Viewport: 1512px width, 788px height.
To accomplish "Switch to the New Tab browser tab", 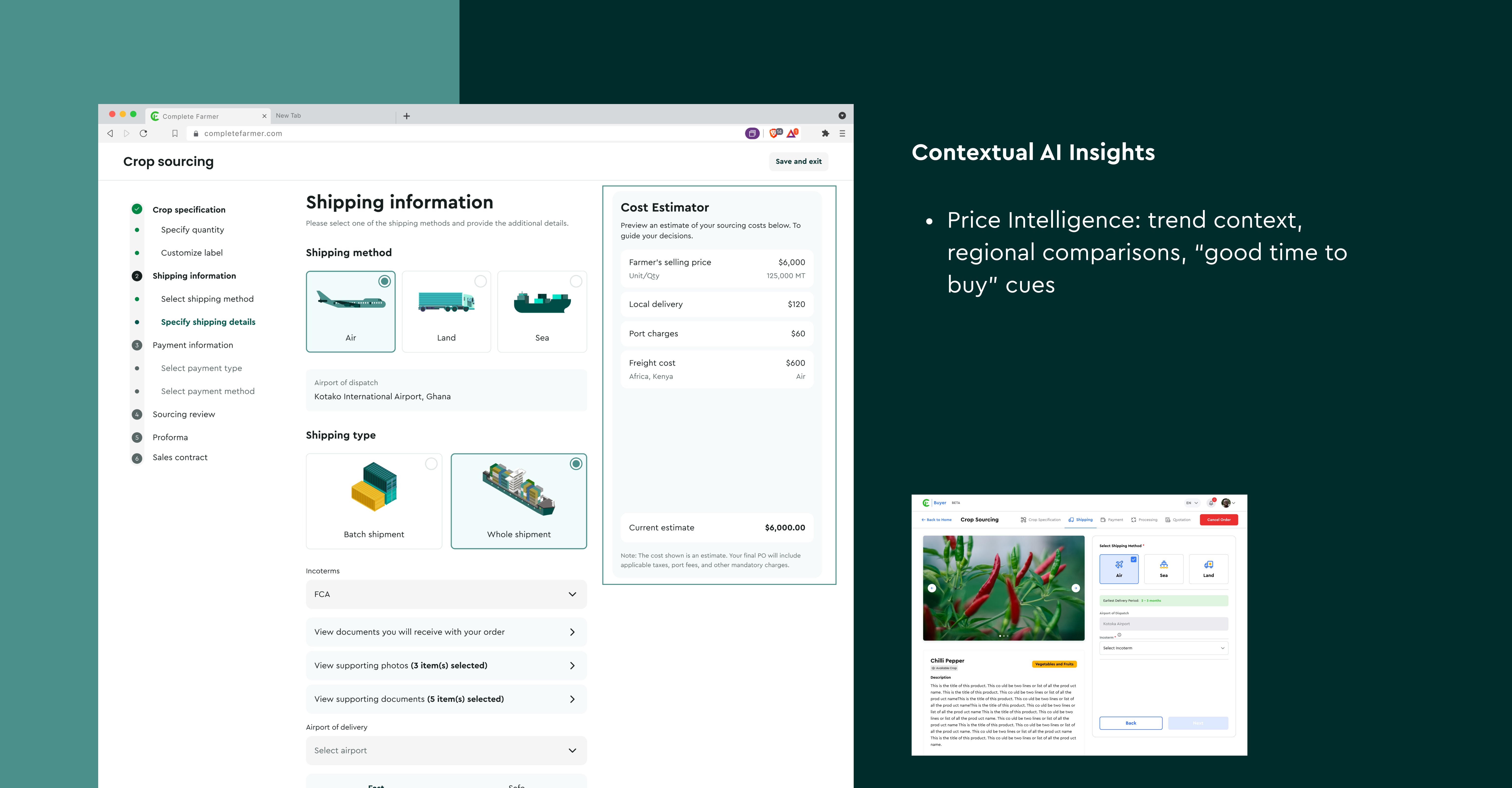I will pyautogui.click(x=288, y=116).
